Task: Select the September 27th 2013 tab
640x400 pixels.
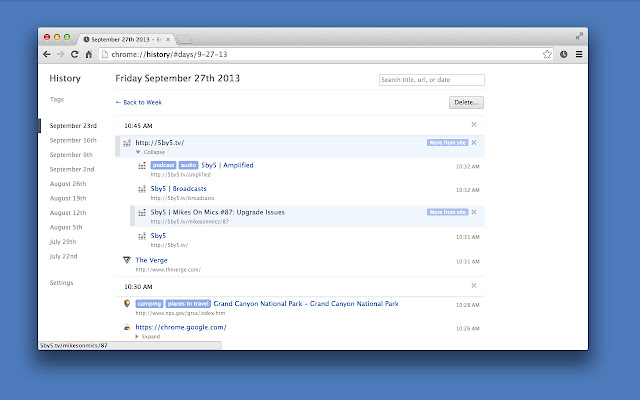Action: pyautogui.click(x=126, y=40)
